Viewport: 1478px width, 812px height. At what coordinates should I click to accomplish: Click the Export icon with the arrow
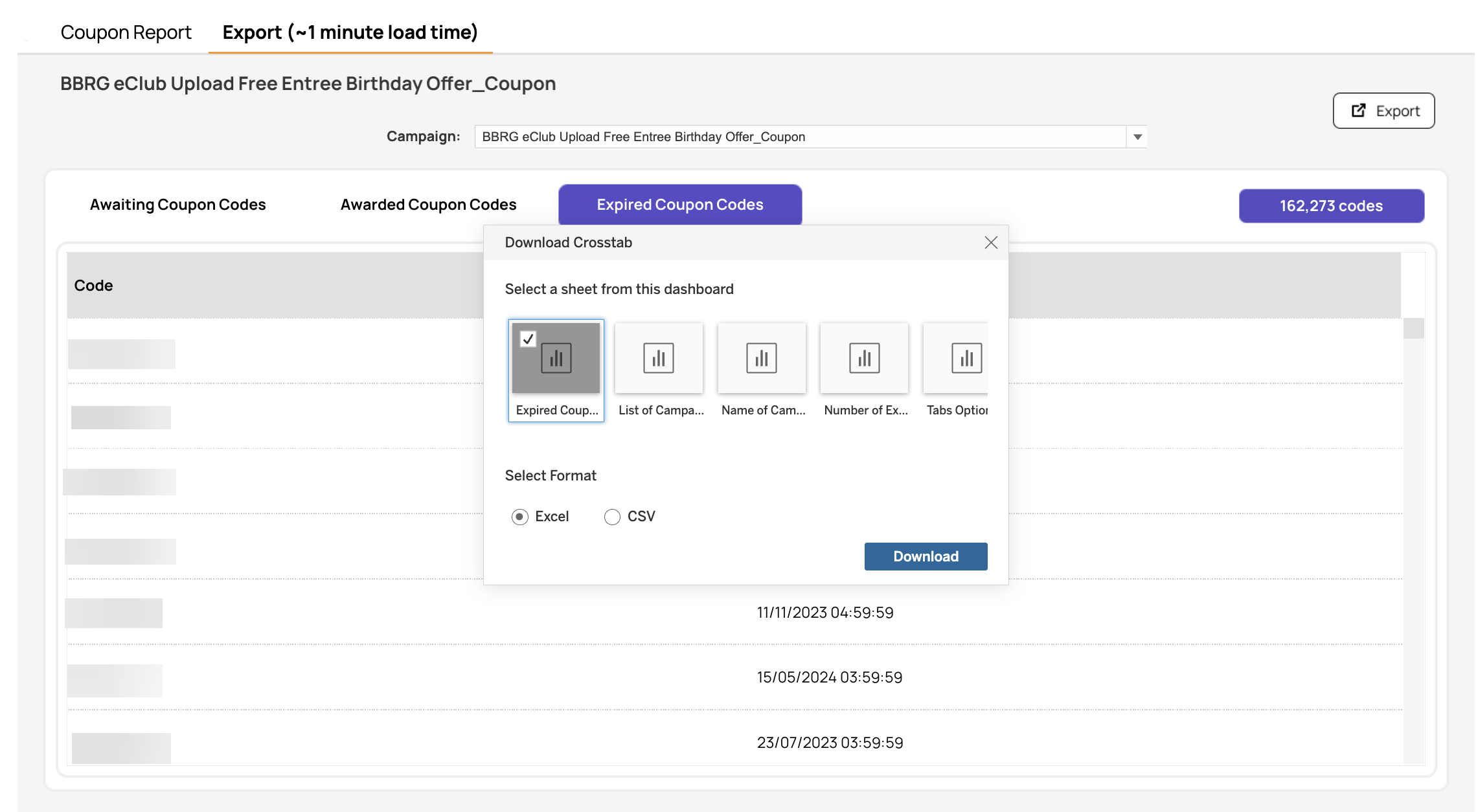1358,111
